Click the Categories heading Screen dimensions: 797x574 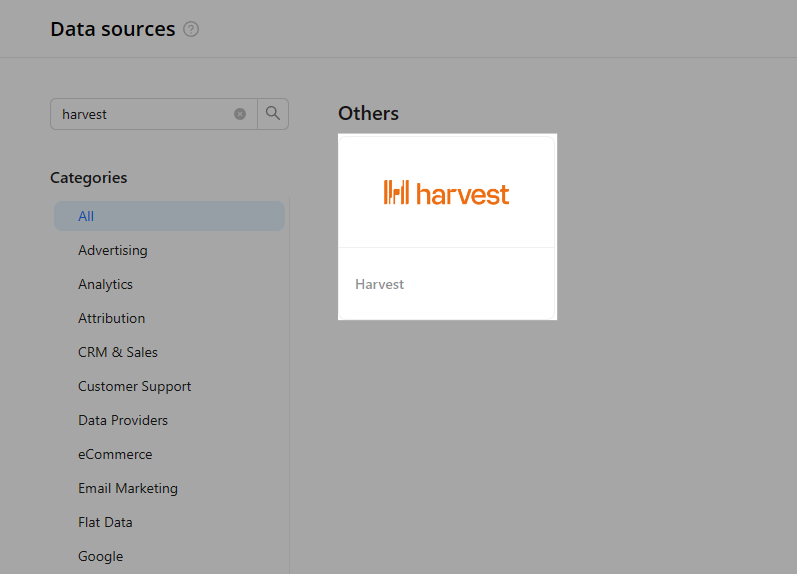[x=88, y=178]
